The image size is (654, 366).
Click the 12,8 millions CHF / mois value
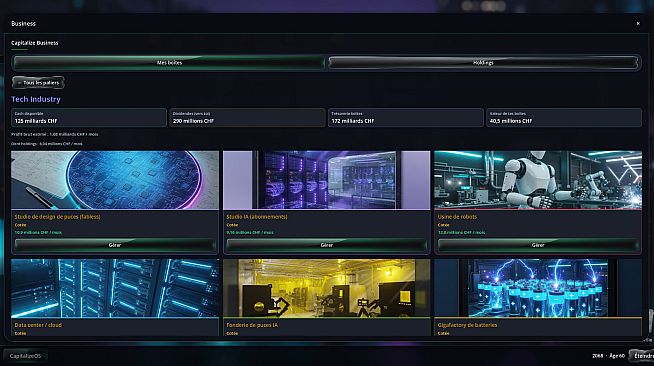tap(461, 233)
